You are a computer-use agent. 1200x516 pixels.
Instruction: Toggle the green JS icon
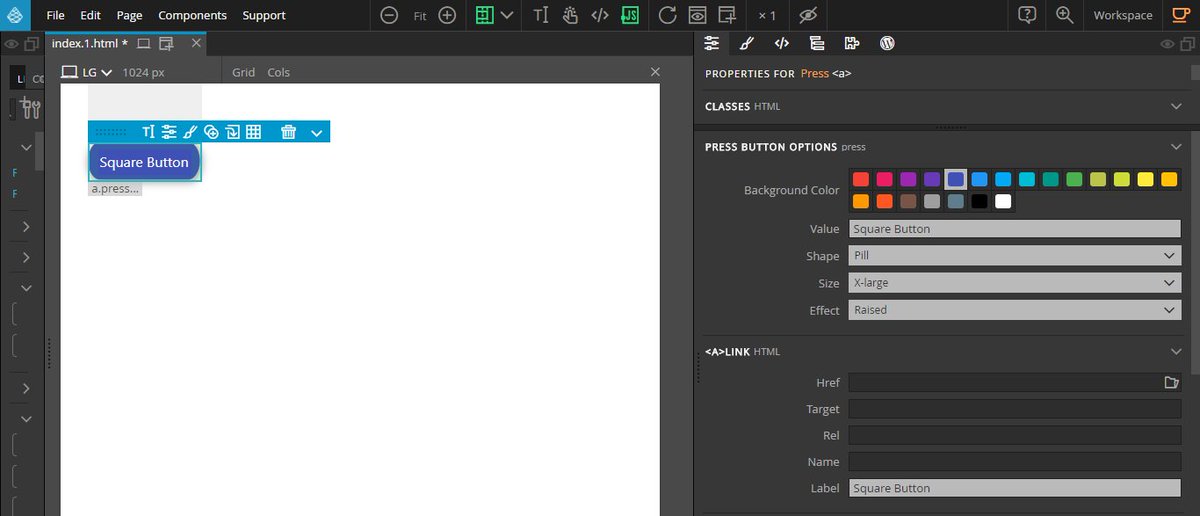coord(630,15)
